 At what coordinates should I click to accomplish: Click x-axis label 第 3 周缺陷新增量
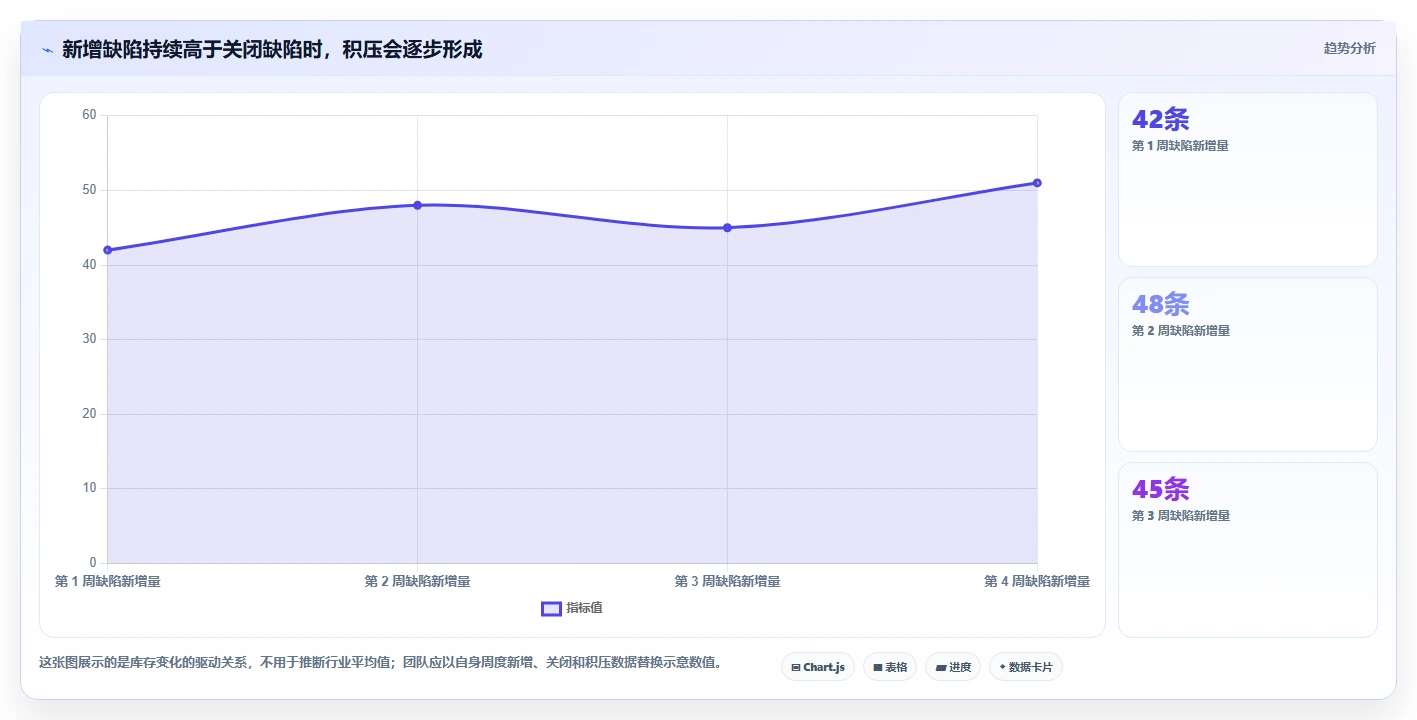click(x=727, y=581)
